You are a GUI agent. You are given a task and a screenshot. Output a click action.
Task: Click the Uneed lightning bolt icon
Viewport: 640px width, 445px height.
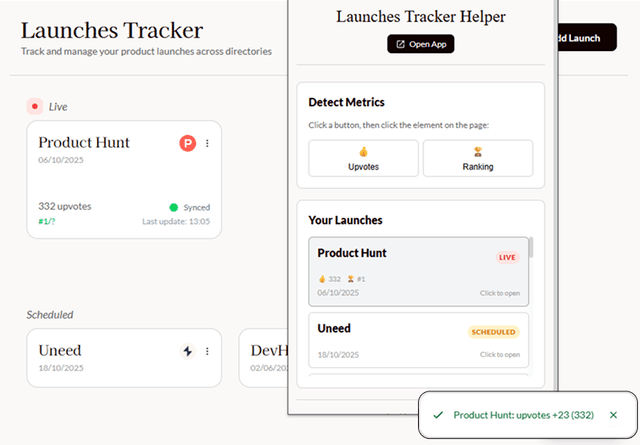pyautogui.click(x=188, y=351)
